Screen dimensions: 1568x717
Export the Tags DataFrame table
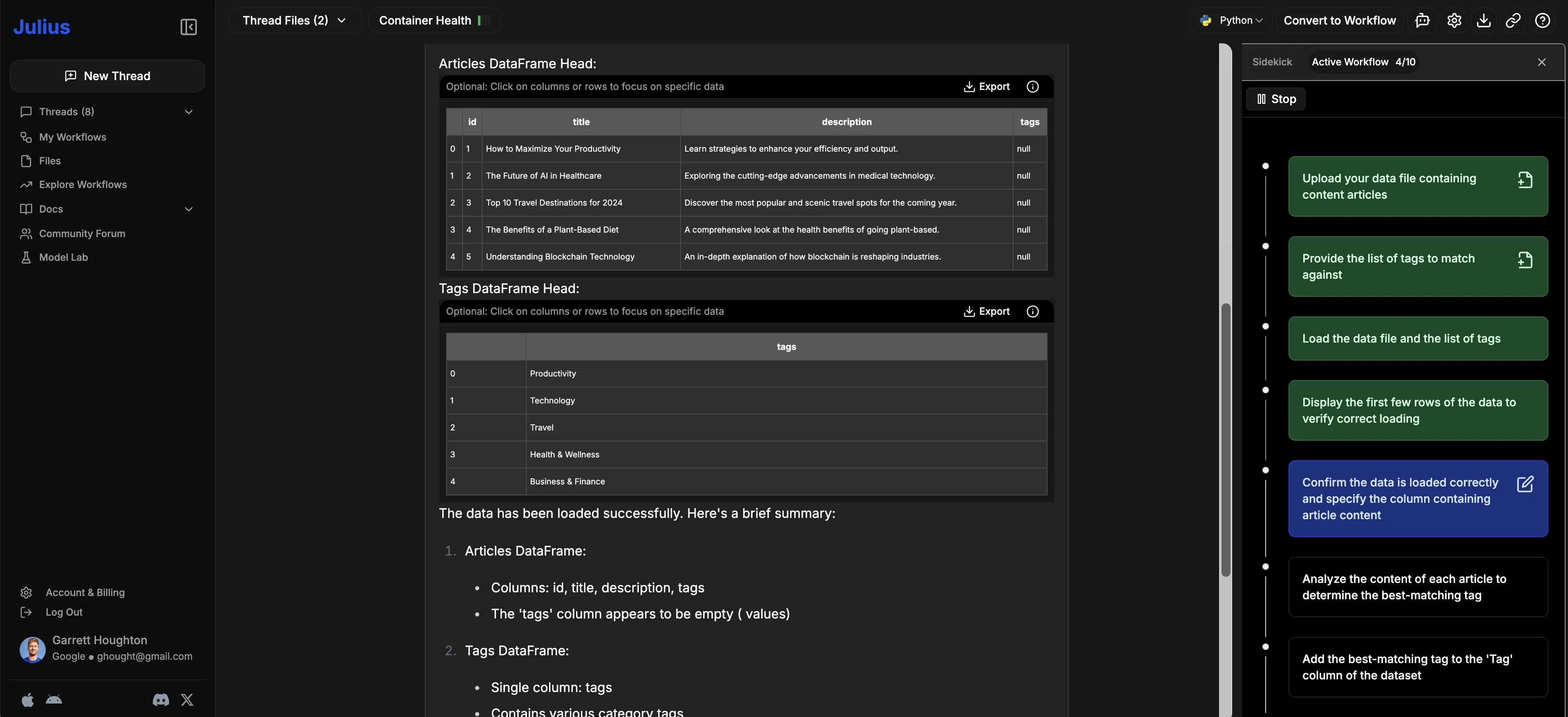pos(986,311)
